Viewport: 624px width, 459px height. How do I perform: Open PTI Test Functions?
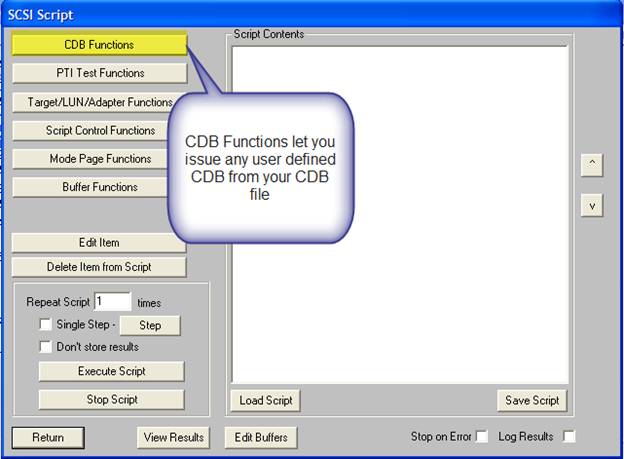click(x=99, y=73)
